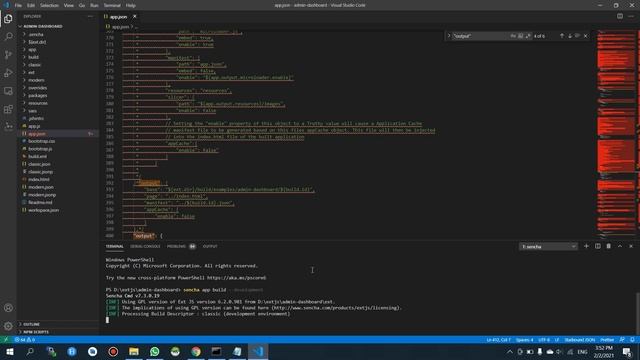Open the Terminal menu
Image resolution: width=640 pixels, height=360 pixels.
coord(112,5)
